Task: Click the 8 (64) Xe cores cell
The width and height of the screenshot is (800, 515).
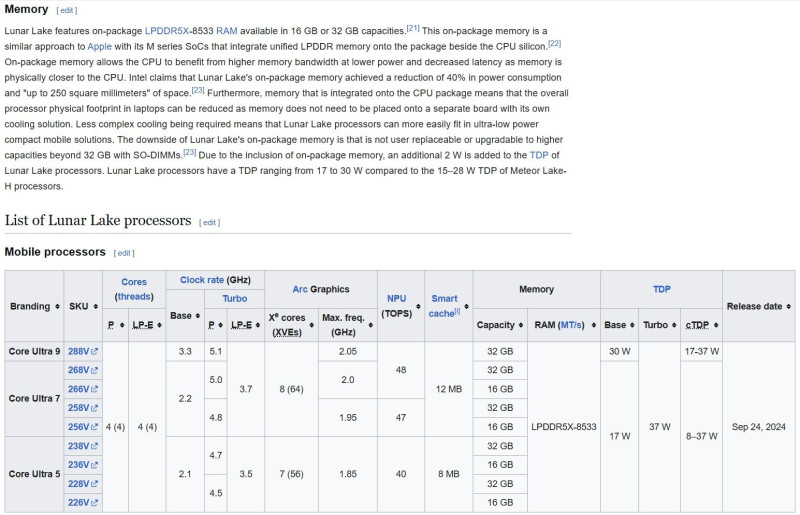Action: (291, 389)
